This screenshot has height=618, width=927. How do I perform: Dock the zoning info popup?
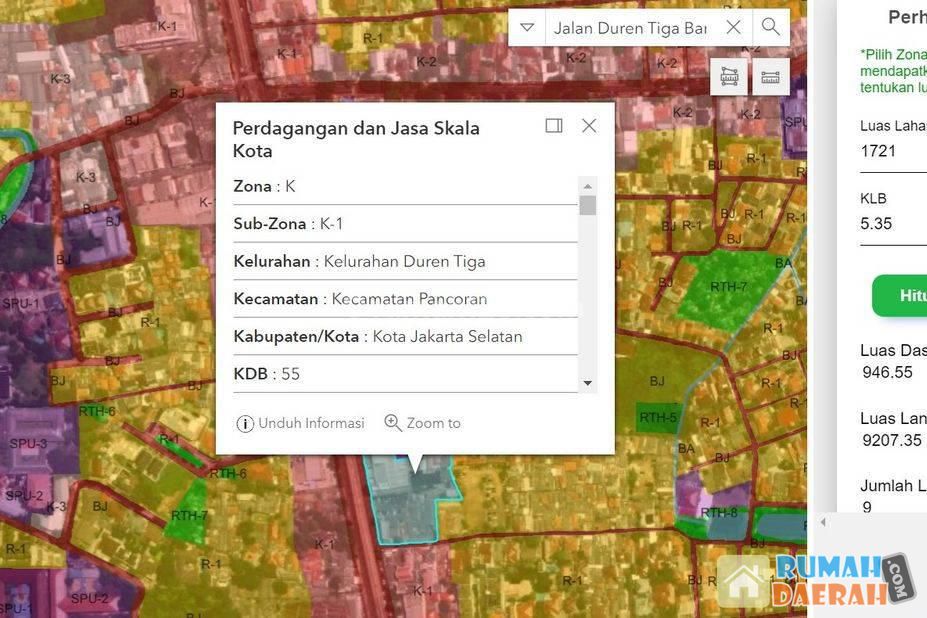coord(554,125)
